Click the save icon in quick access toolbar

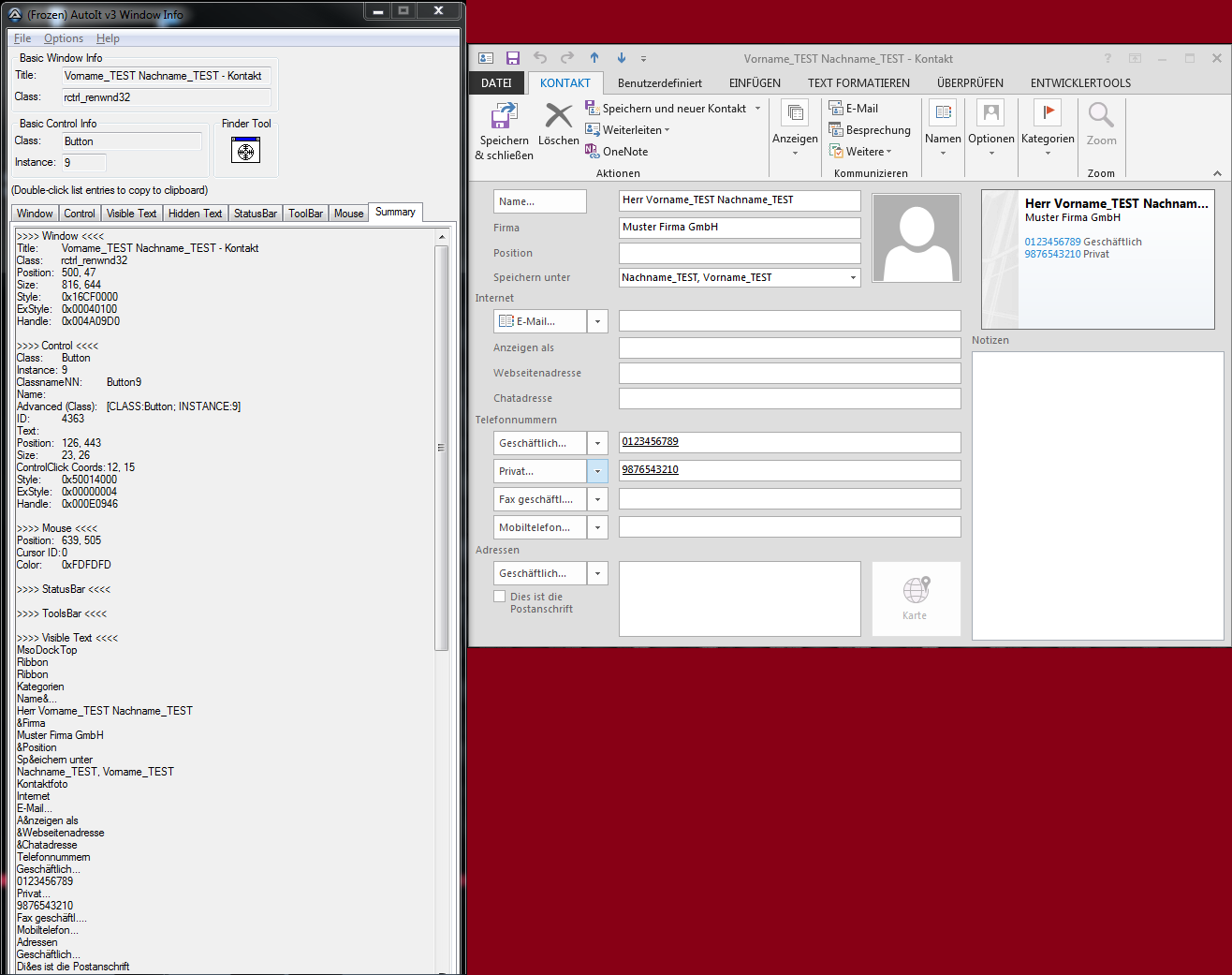(x=512, y=58)
